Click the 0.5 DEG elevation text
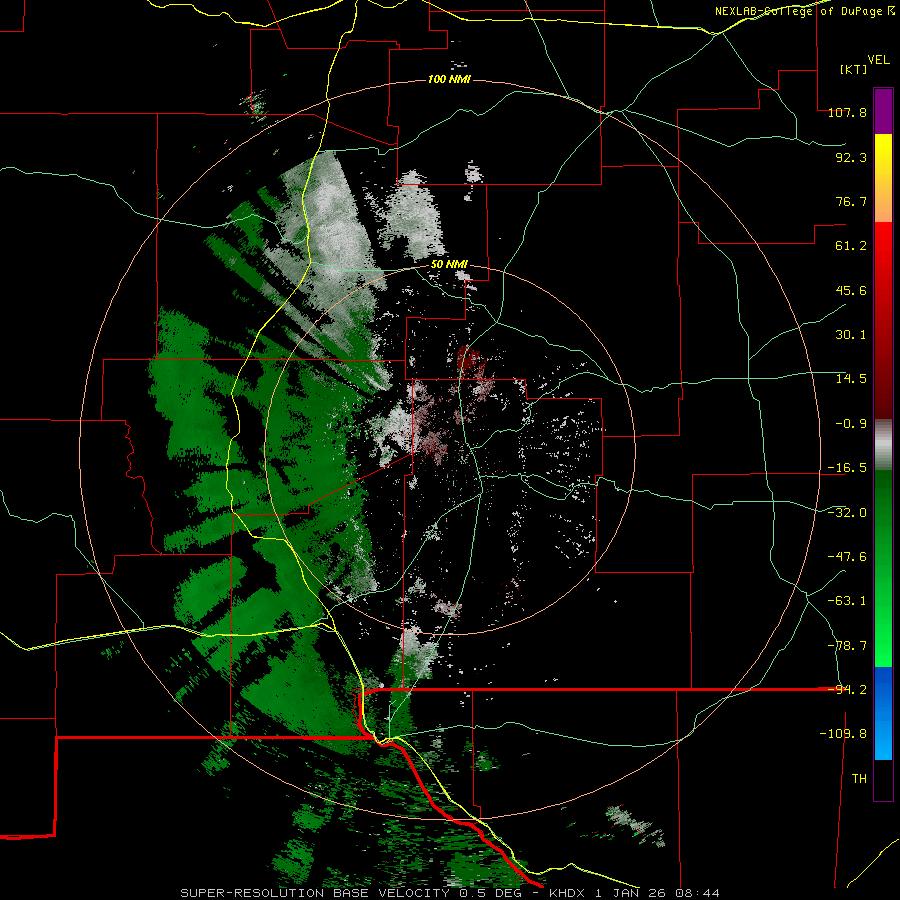Viewport: 900px width, 900px height. click(491, 893)
